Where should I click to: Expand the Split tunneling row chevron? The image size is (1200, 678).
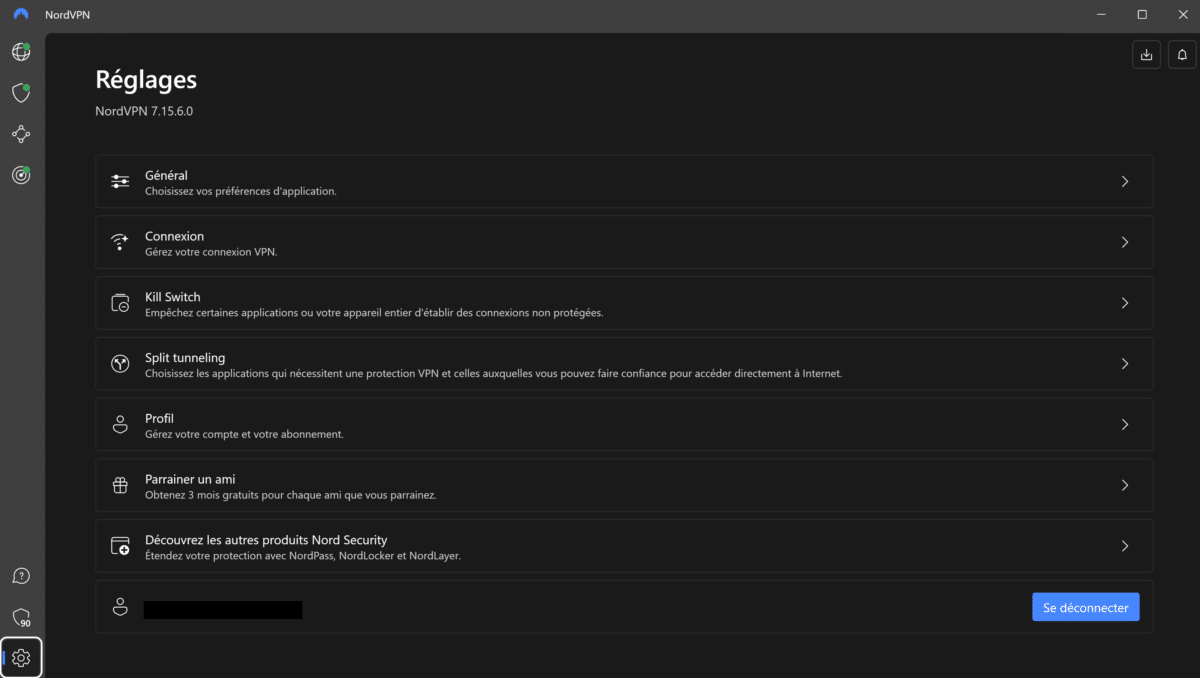click(1125, 364)
